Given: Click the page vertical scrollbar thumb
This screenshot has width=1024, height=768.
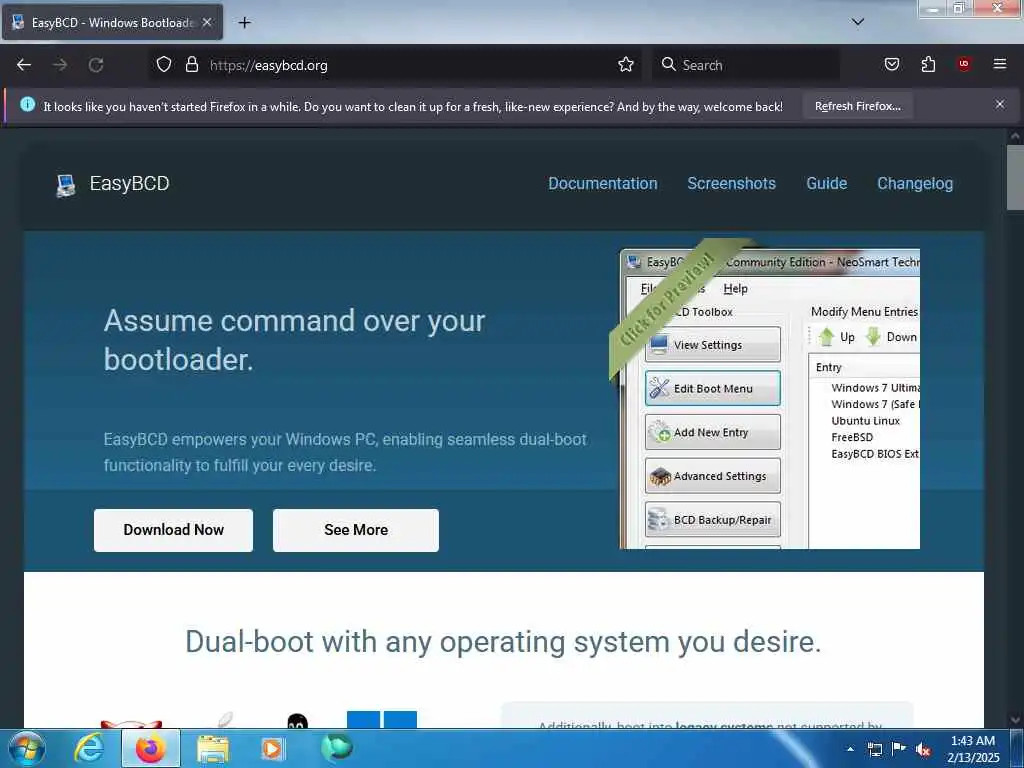Looking at the screenshot, I should pyautogui.click(x=1015, y=178).
